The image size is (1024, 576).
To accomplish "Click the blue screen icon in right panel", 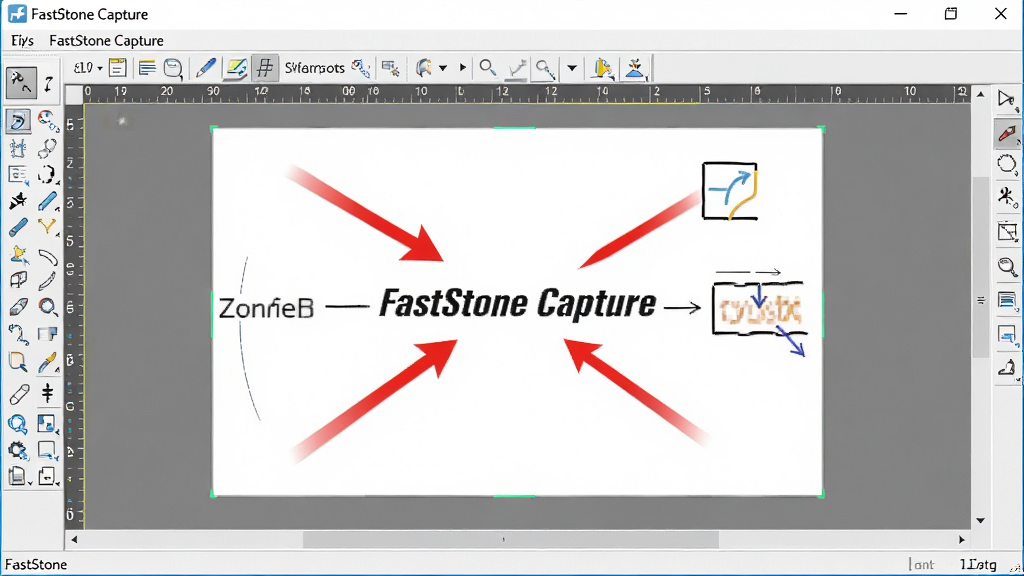I will tap(1008, 336).
